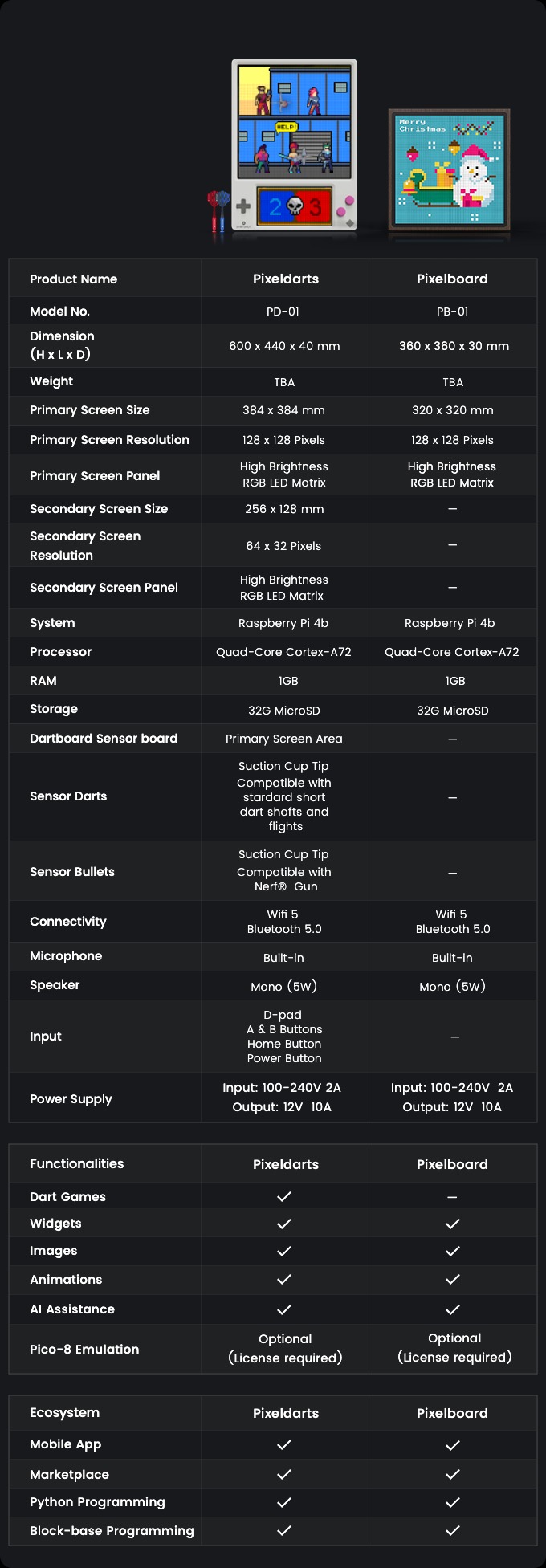Click the Pixelboard Pico-8 'Optional (License required)' text
The width and height of the screenshot is (546, 1568).
(454, 1348)
